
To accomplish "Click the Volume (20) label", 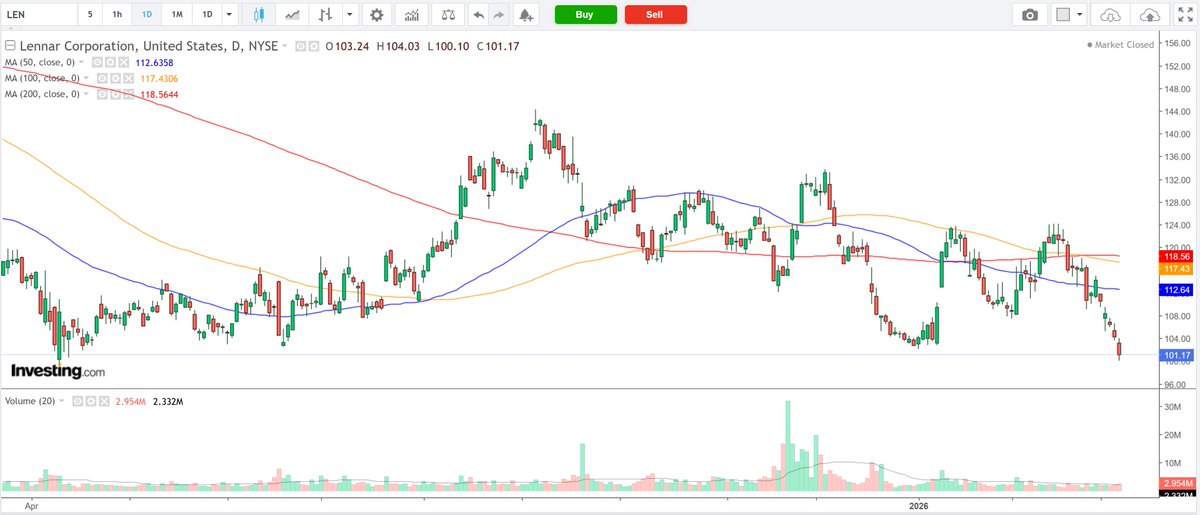I will click(x=30, y=401).
